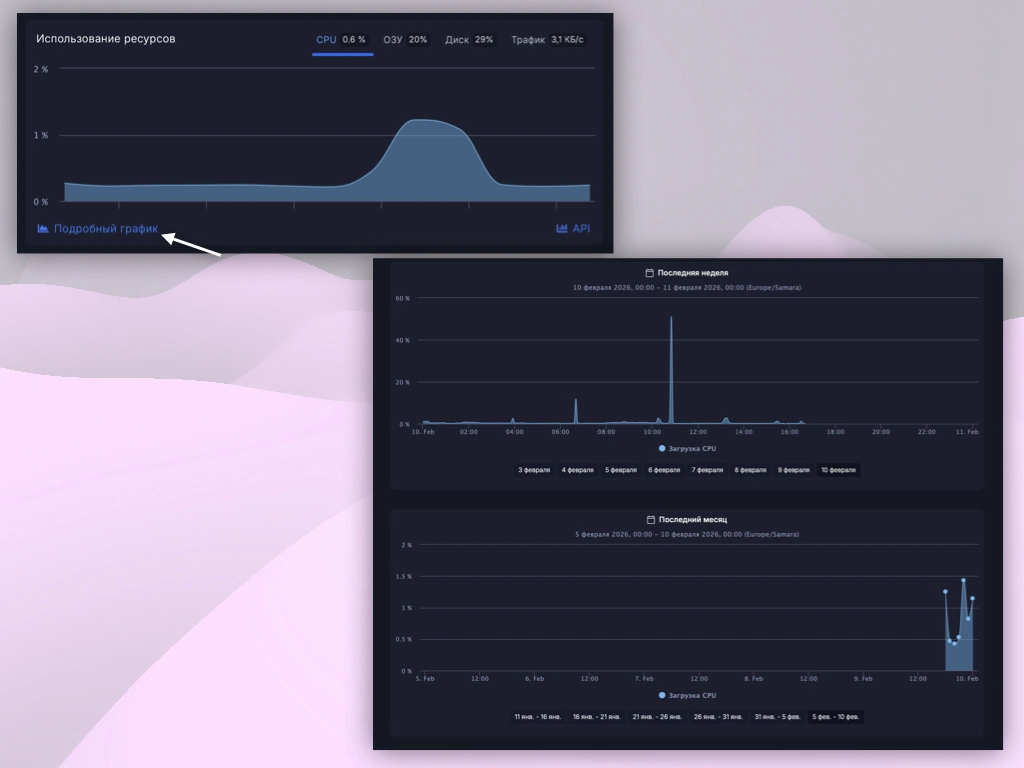Click the Диск 29% indicator

(x=469, y=40)
